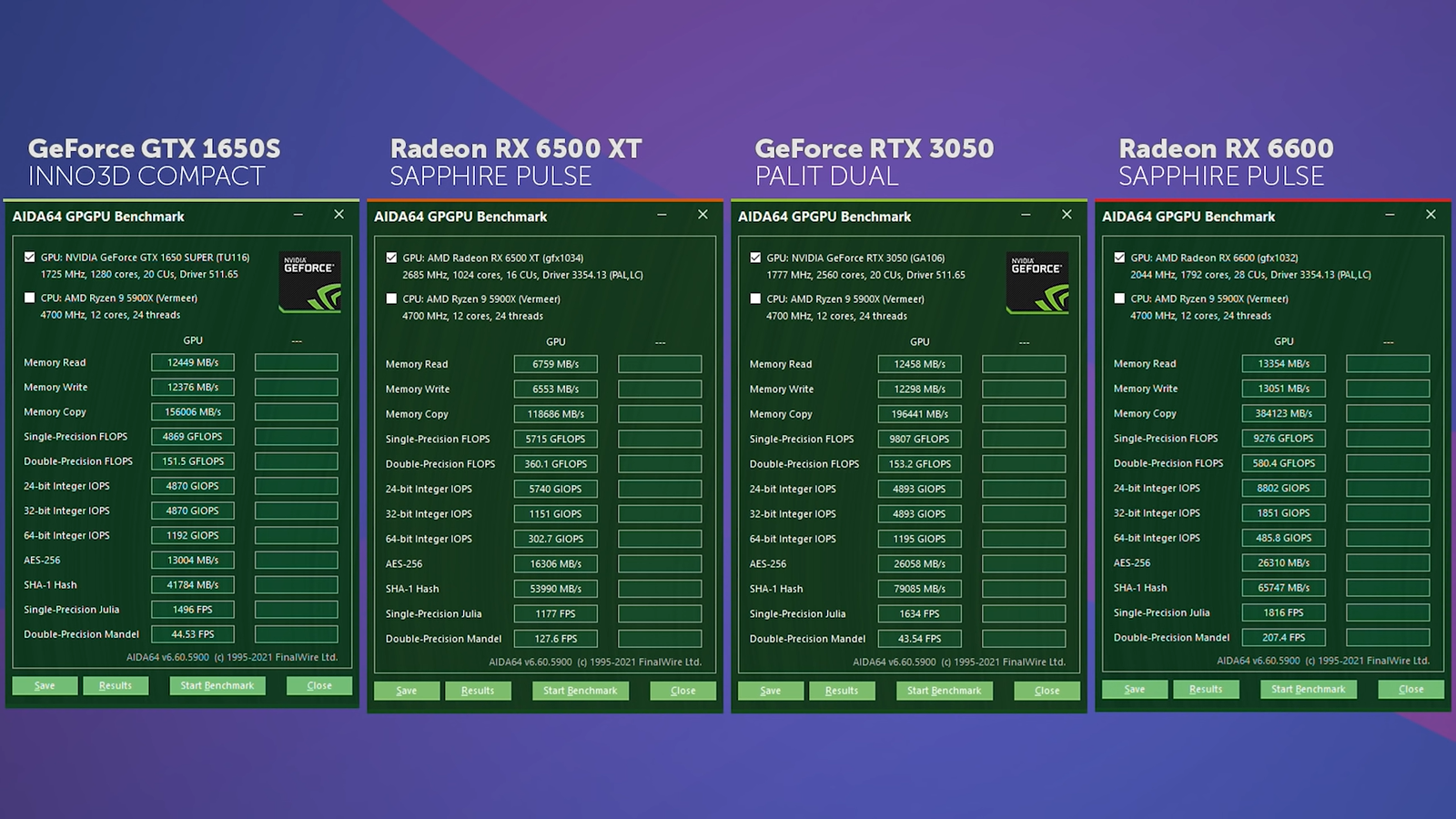Close the RTX 3050 window with the X icon
This screenshot has width=1456, height=819.
tap(1067, 215)
